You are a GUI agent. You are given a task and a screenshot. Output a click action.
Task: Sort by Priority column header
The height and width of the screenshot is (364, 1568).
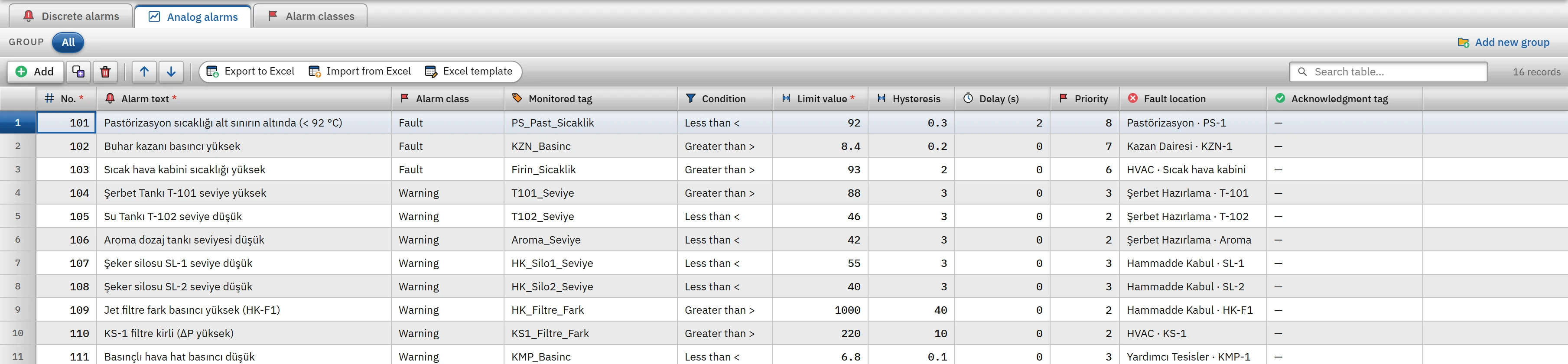coord(1085,99)
